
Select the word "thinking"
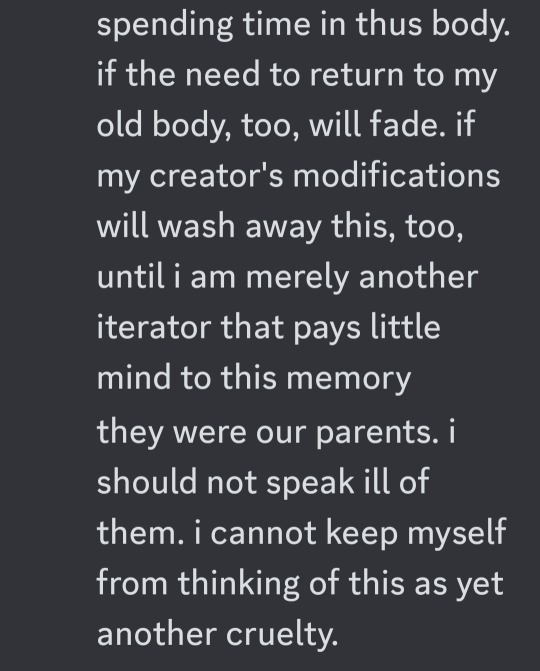pos(238,585)
